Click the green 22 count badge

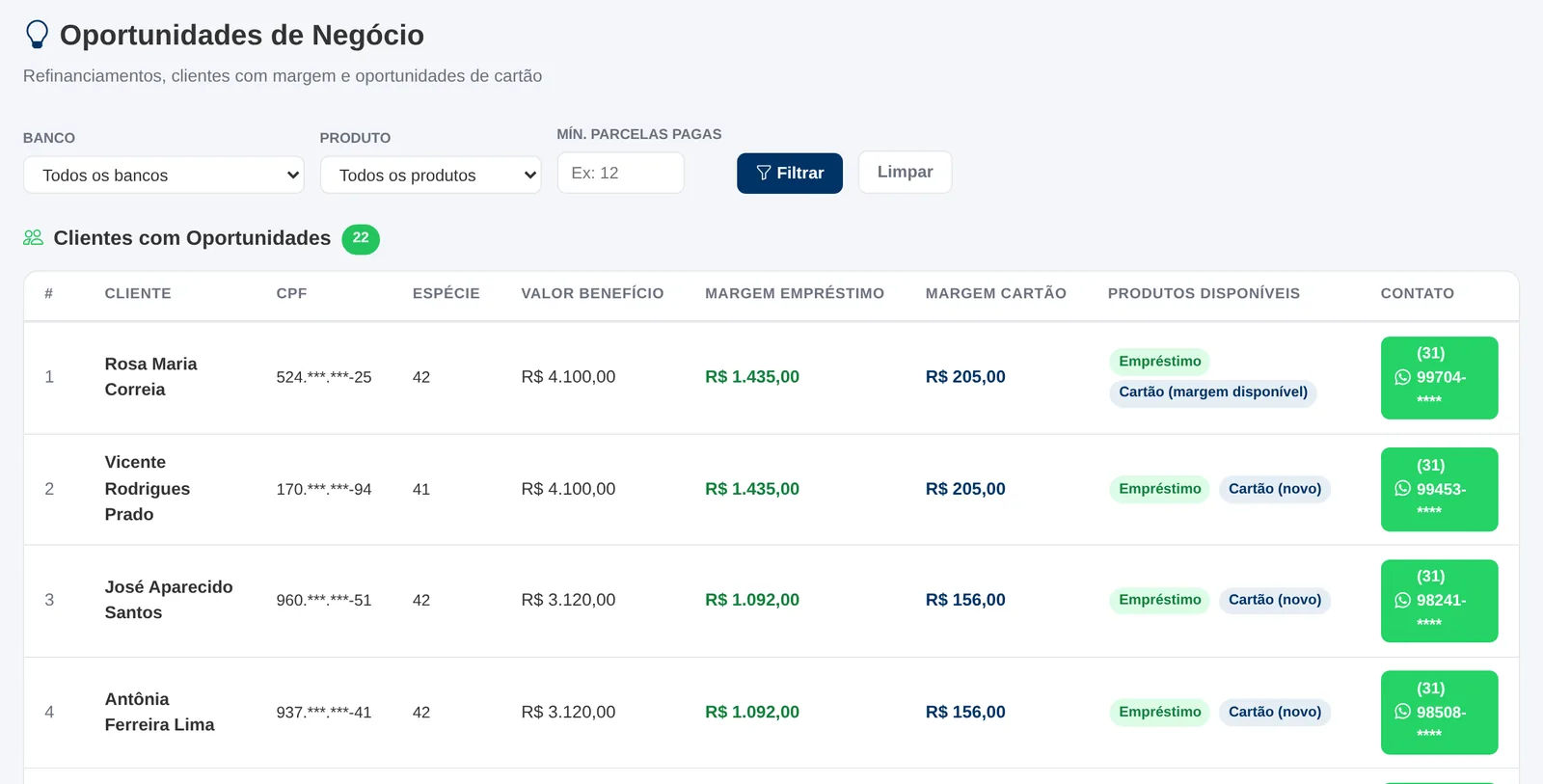coord(361,238)
